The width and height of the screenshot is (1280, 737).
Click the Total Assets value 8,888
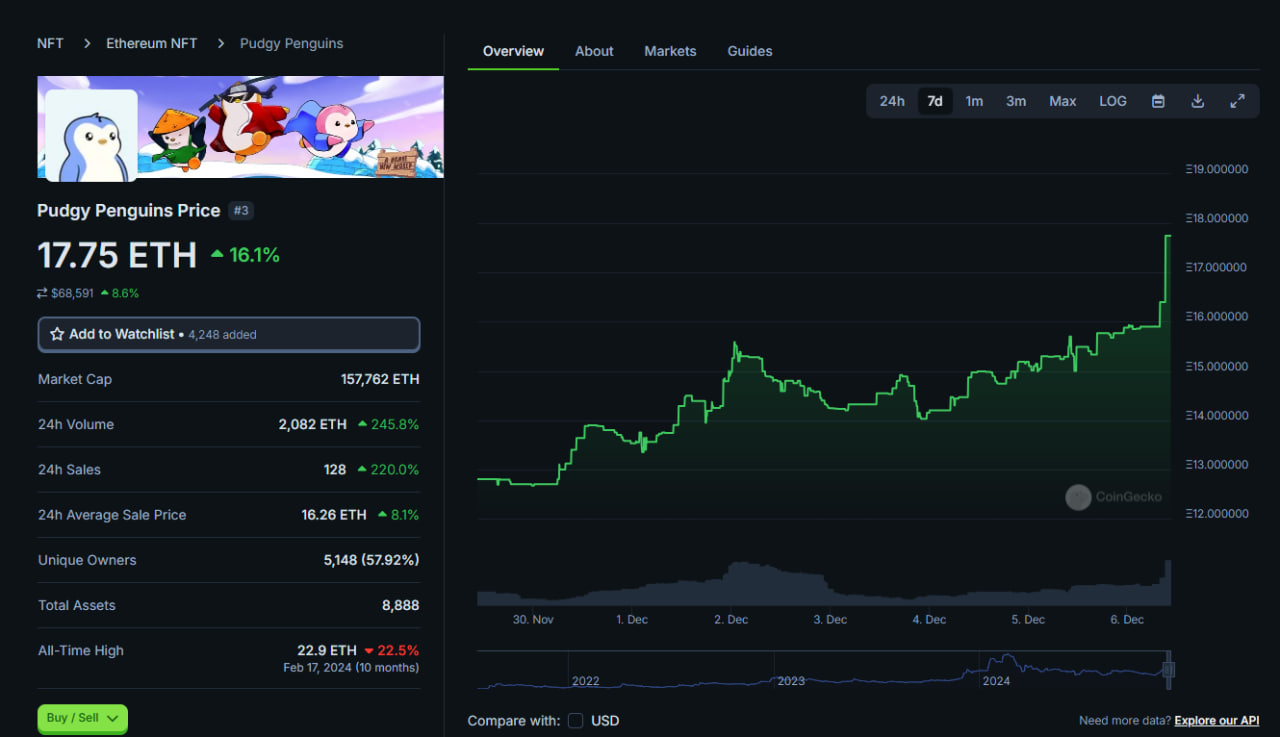(400, 605)
